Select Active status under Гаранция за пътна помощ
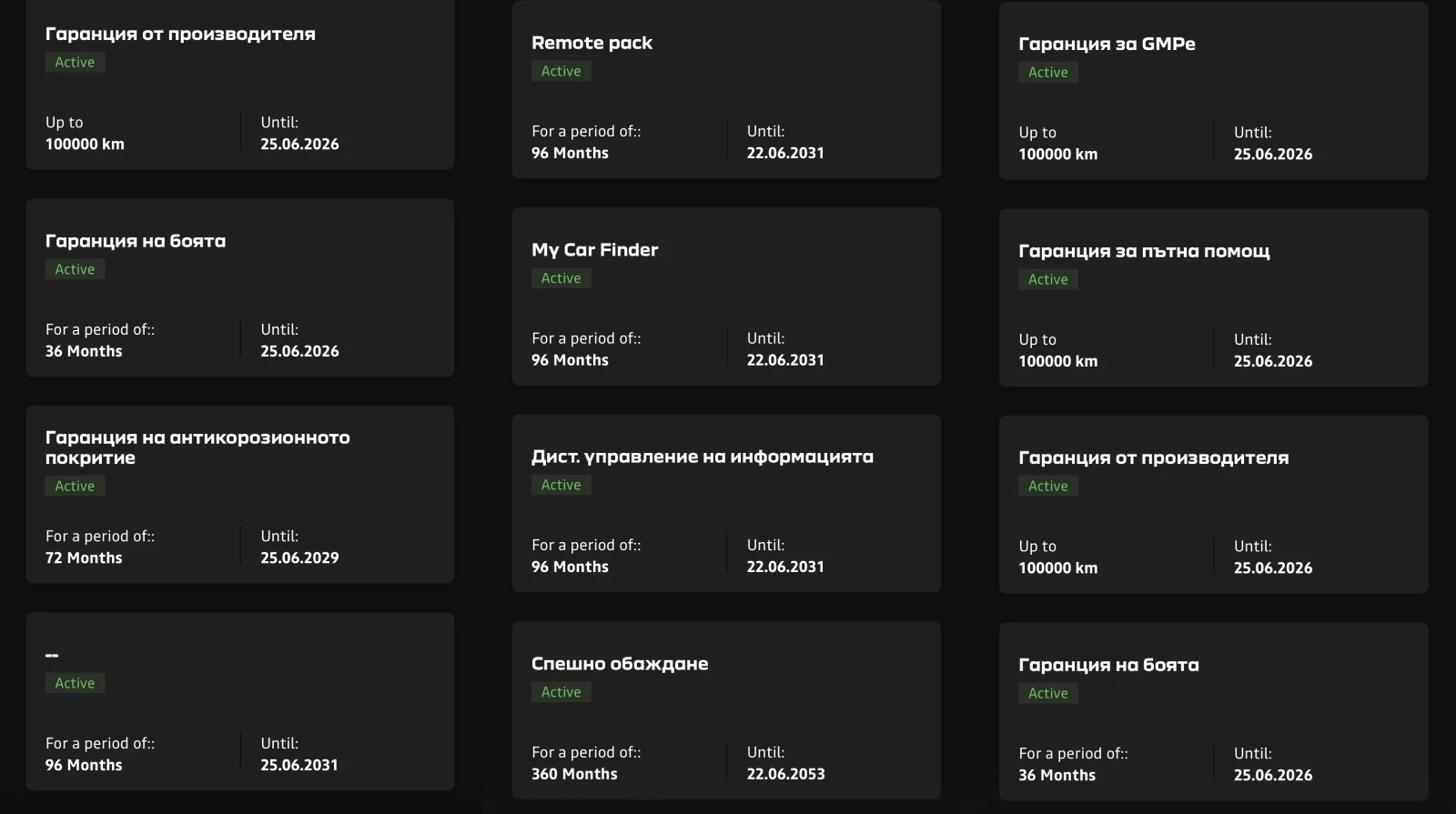The height and width of the screenshot is (814, 1456). point(1047,279)
